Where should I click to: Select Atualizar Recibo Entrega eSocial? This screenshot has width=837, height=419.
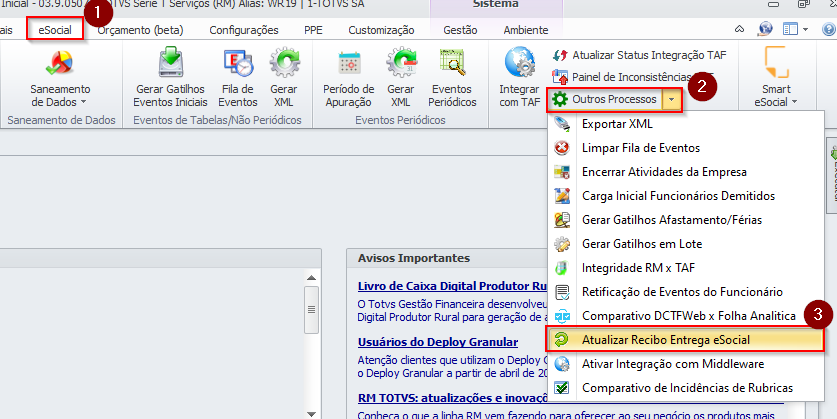(x=685, y=340)
